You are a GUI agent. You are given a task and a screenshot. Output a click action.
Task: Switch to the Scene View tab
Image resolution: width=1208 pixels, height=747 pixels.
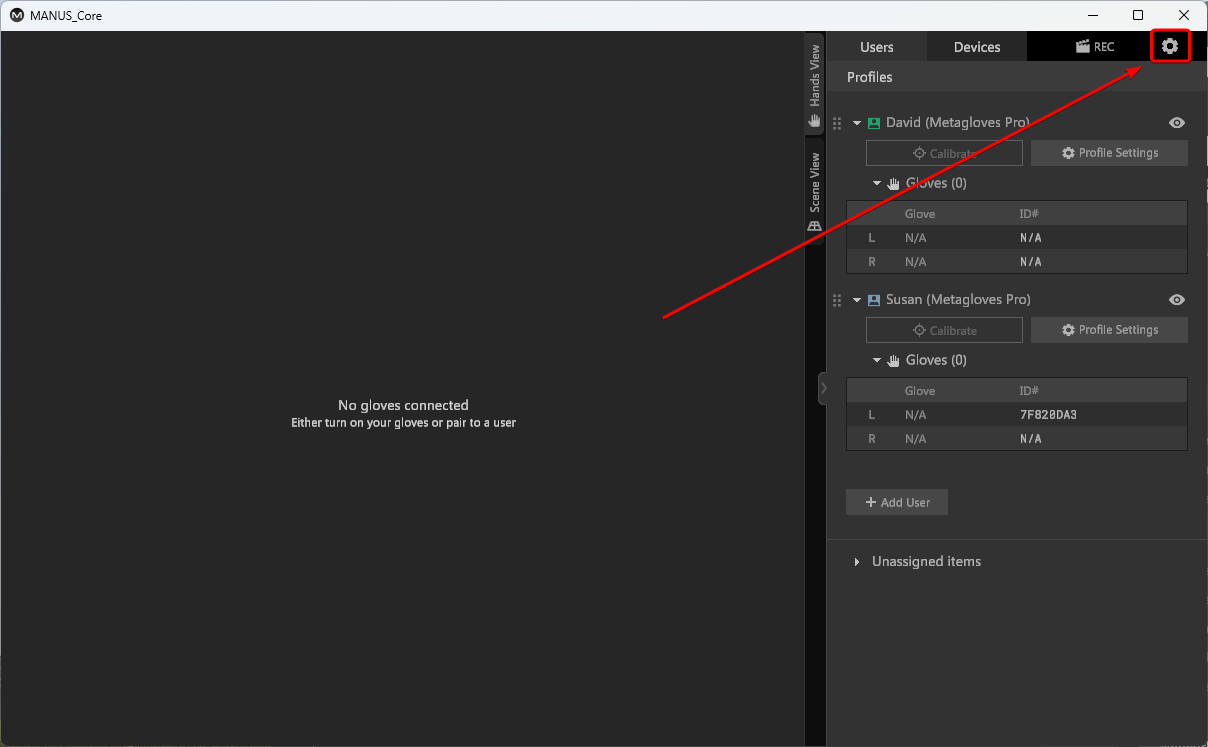(815, 192)
